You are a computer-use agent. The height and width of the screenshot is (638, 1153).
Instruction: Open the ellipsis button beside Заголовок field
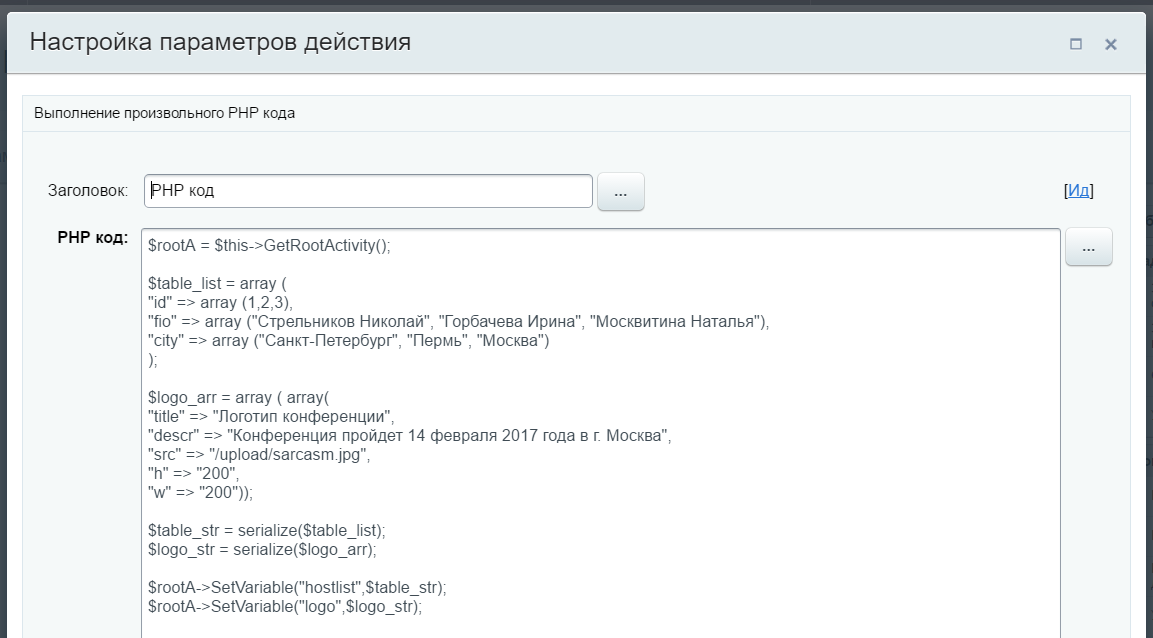620,192
